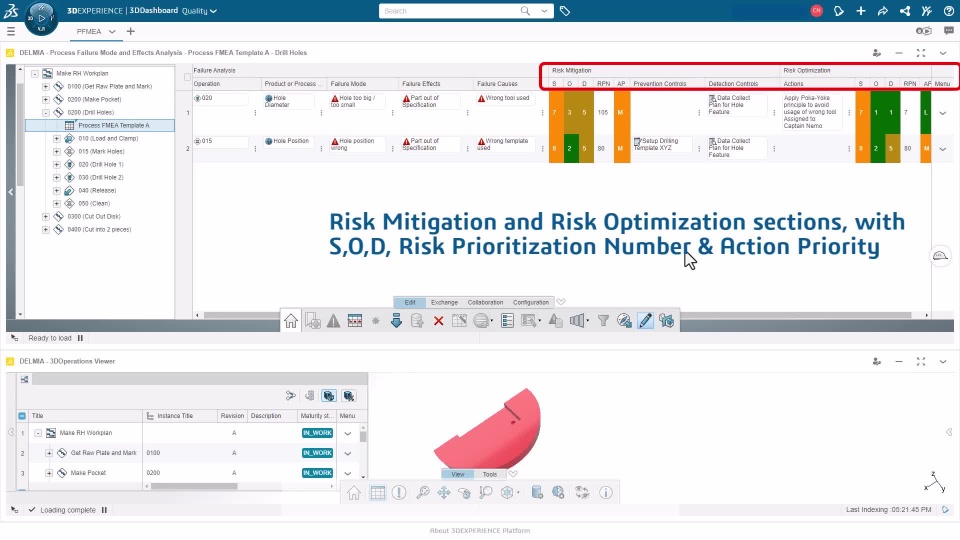Click the home icon in PFMEA toolbar
The height and width of the screenshot is (540, 960).
[291, 321]
